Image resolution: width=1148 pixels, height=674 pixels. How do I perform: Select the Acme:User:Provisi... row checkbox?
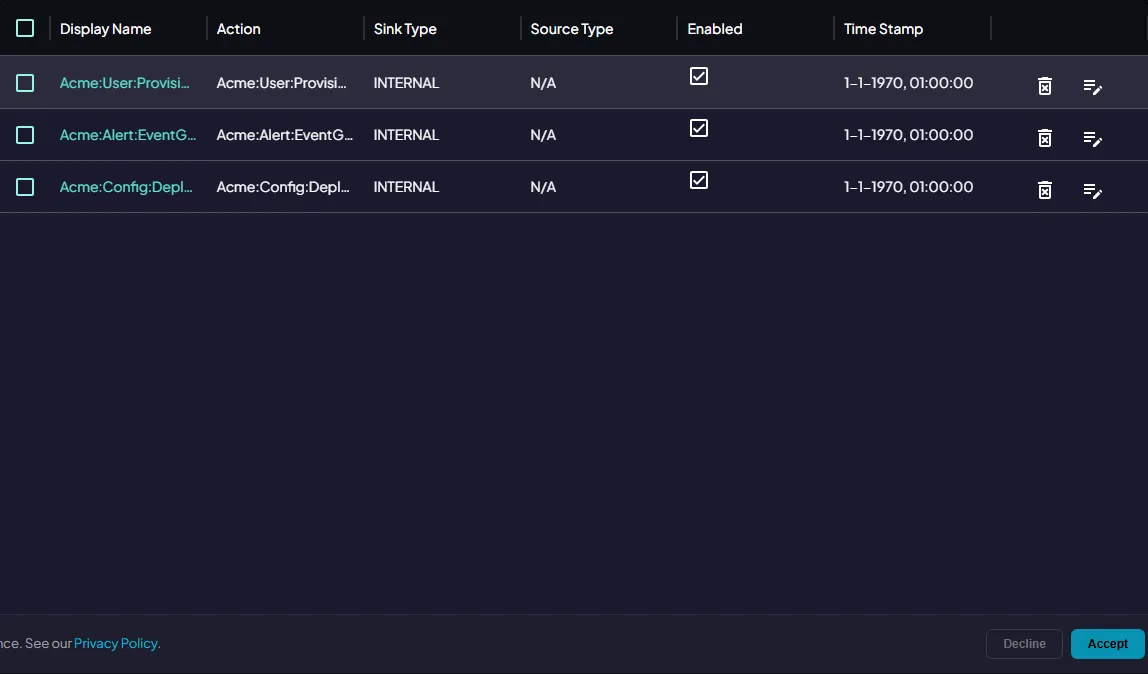[25, 83]
